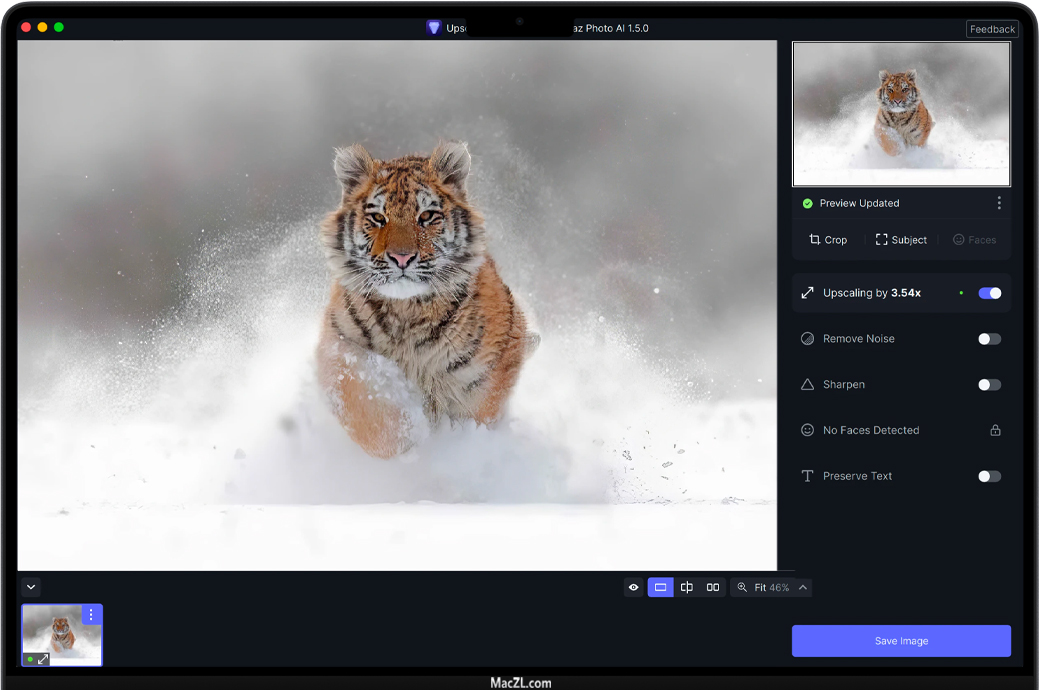Select the Crop tool
The image size is (1040, 690).
(828, 240)
